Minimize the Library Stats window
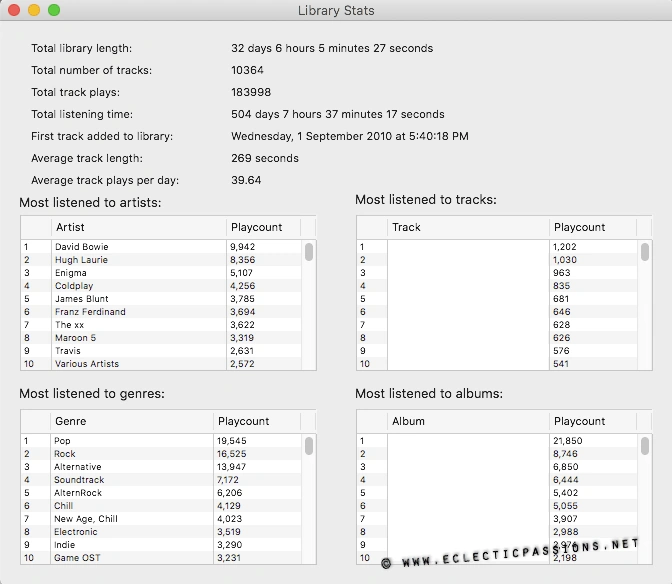 pos(34,10)
